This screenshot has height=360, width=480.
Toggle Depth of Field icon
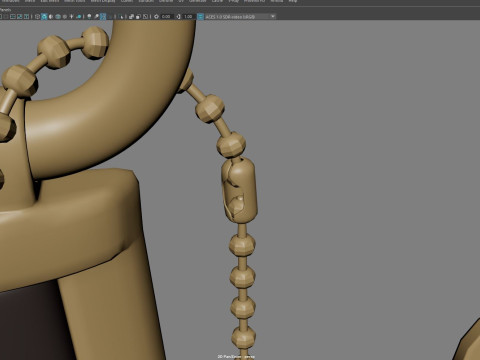pos(110,17)
